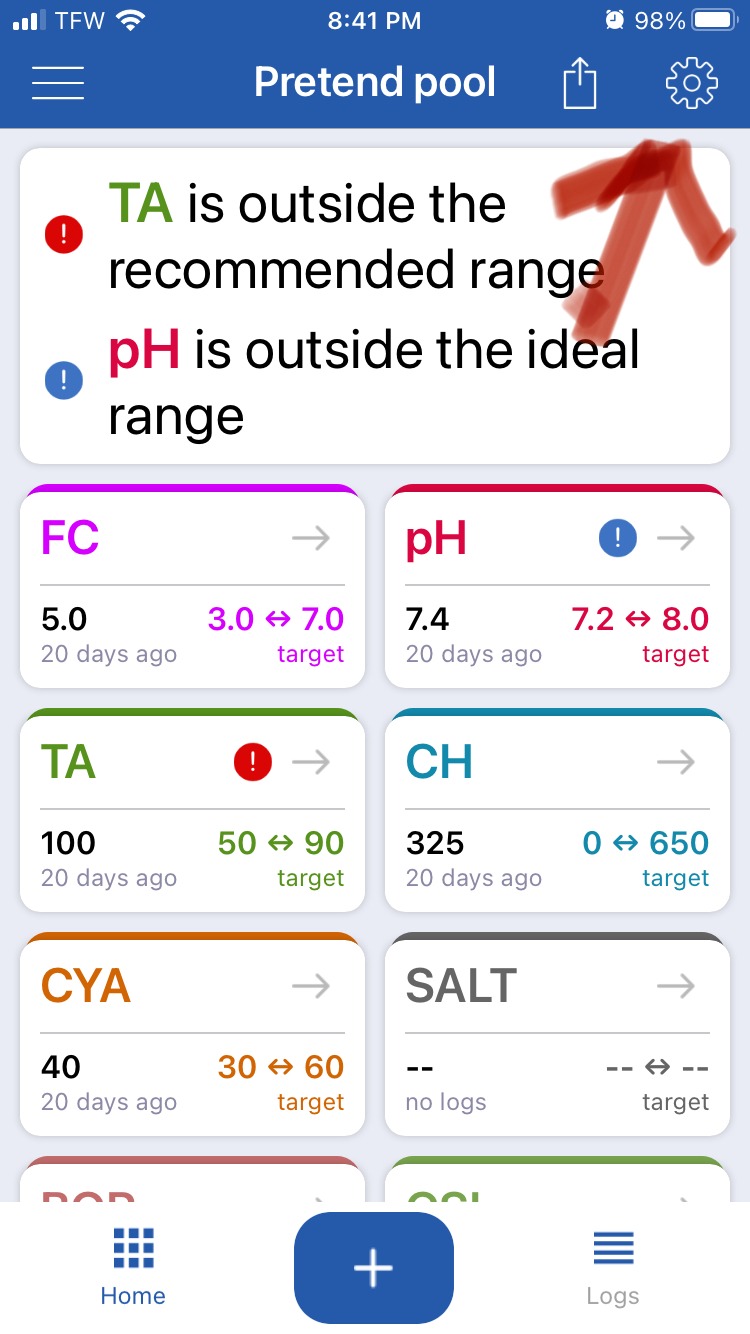The height and width of the screenshot is (1334, 750).
Task: Tap blue alert icon on pH card
Action: click(618, 539)
